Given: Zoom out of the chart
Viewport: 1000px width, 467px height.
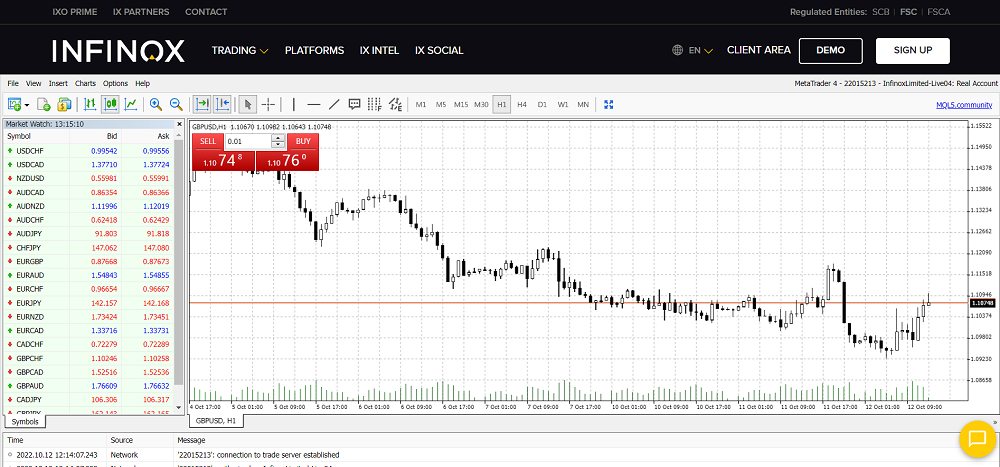Looking at the screenshot, I should (176, 104).
